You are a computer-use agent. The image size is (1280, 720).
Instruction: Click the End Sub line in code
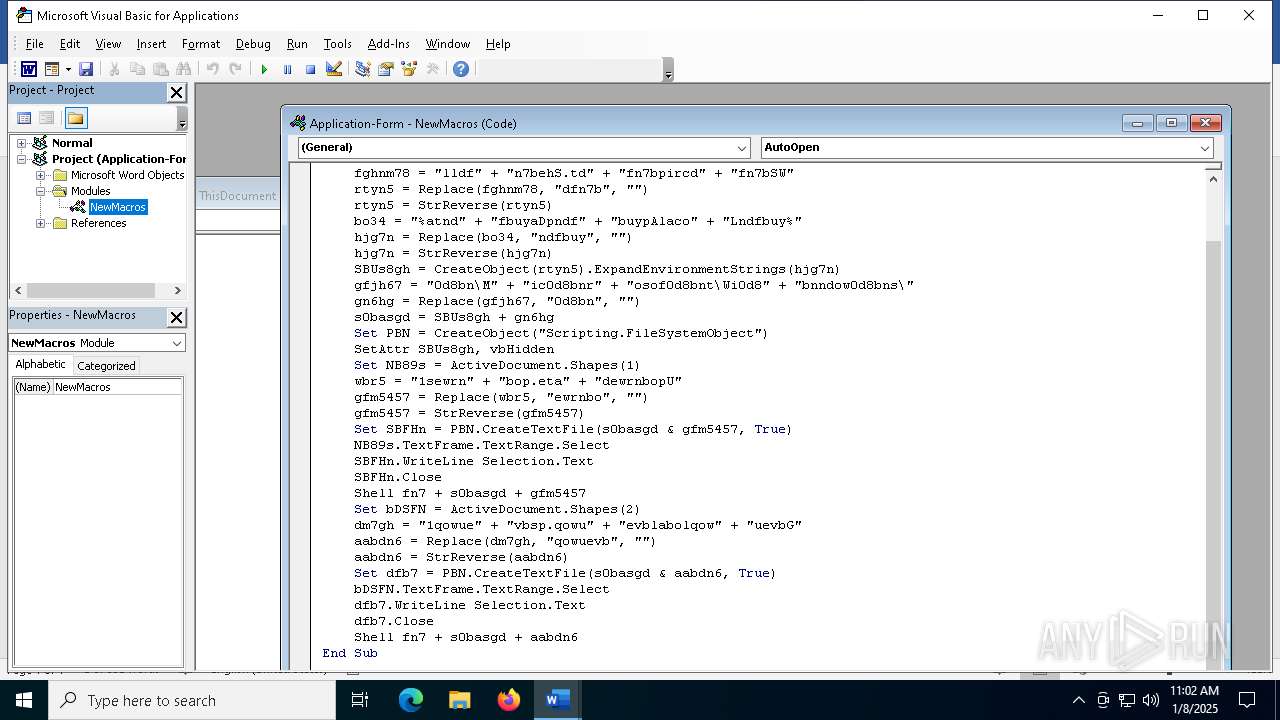tap(350, 653)
